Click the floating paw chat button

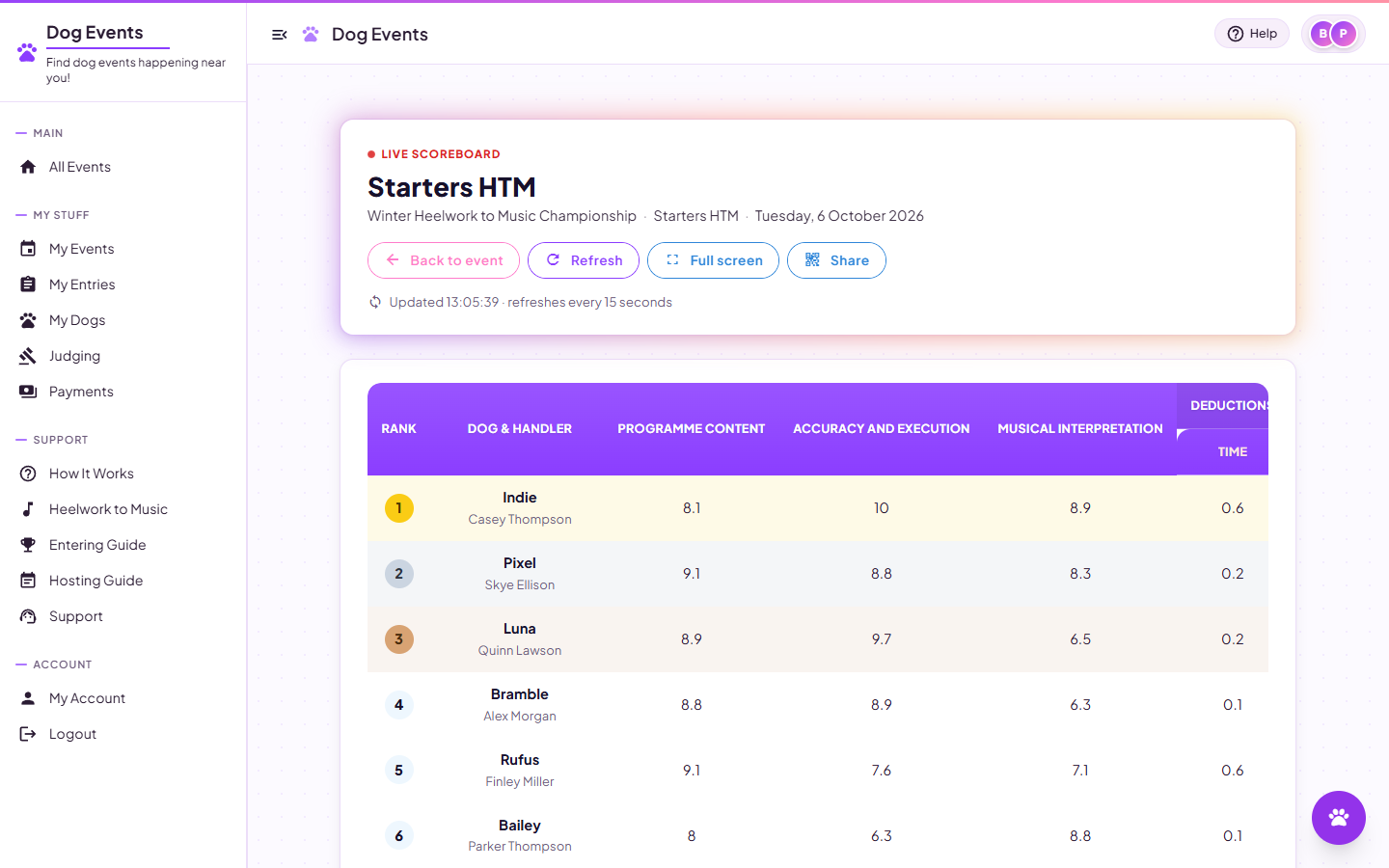pos(1339,818)
